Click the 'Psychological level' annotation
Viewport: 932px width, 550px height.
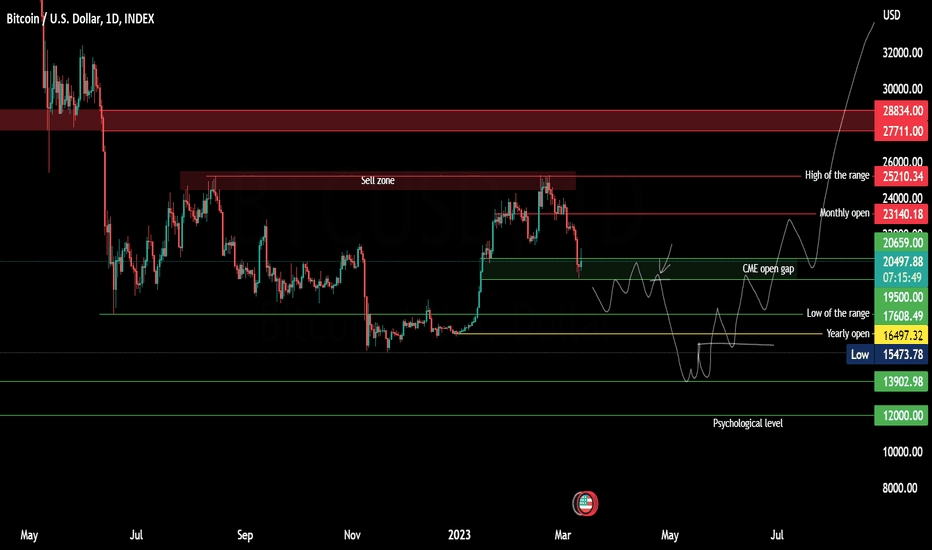point(748,423)
